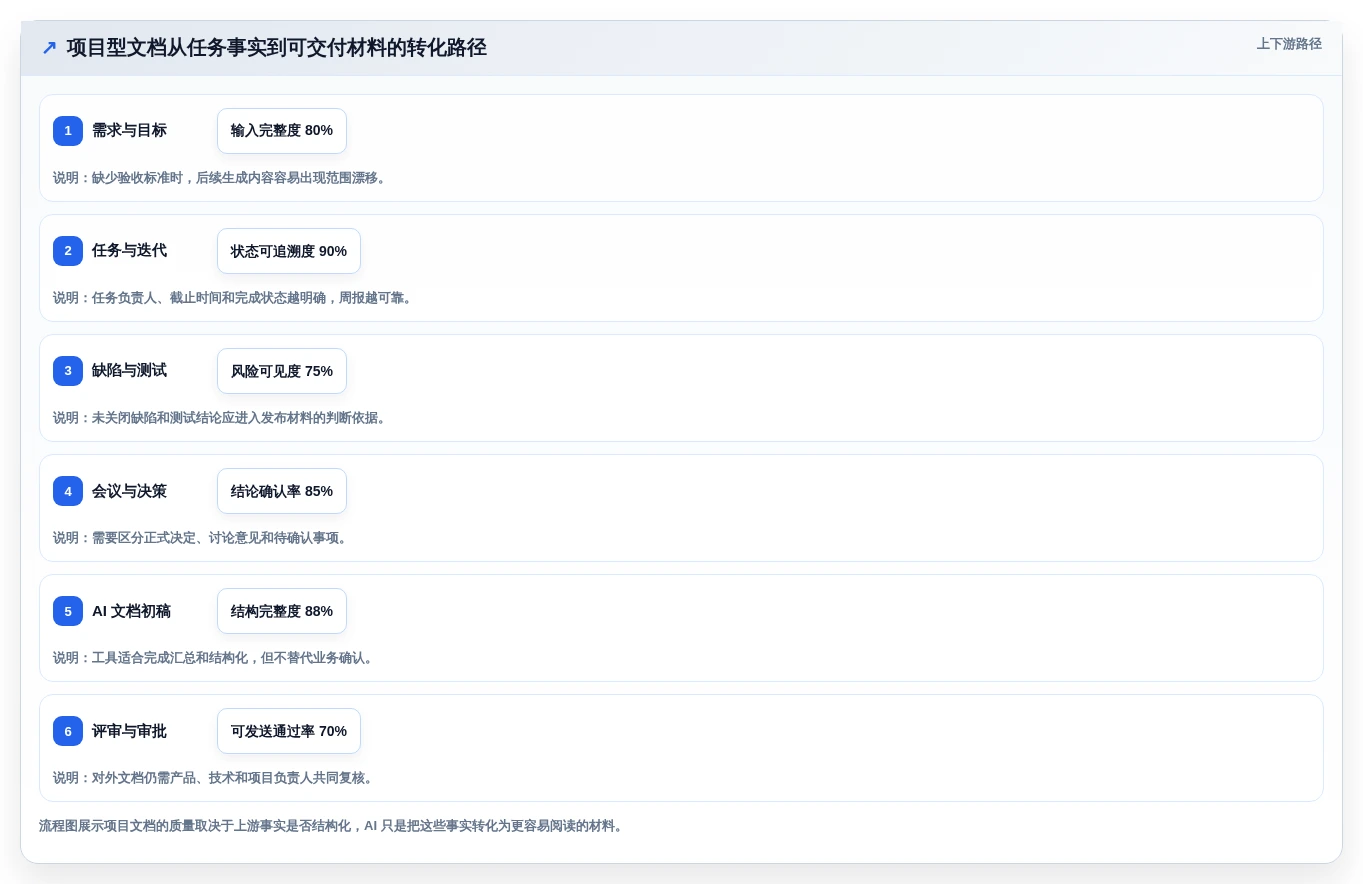Click the 评审与审批 step title
The width and height of the screenshot is (1363, 884).
click(x=129, y=731)
